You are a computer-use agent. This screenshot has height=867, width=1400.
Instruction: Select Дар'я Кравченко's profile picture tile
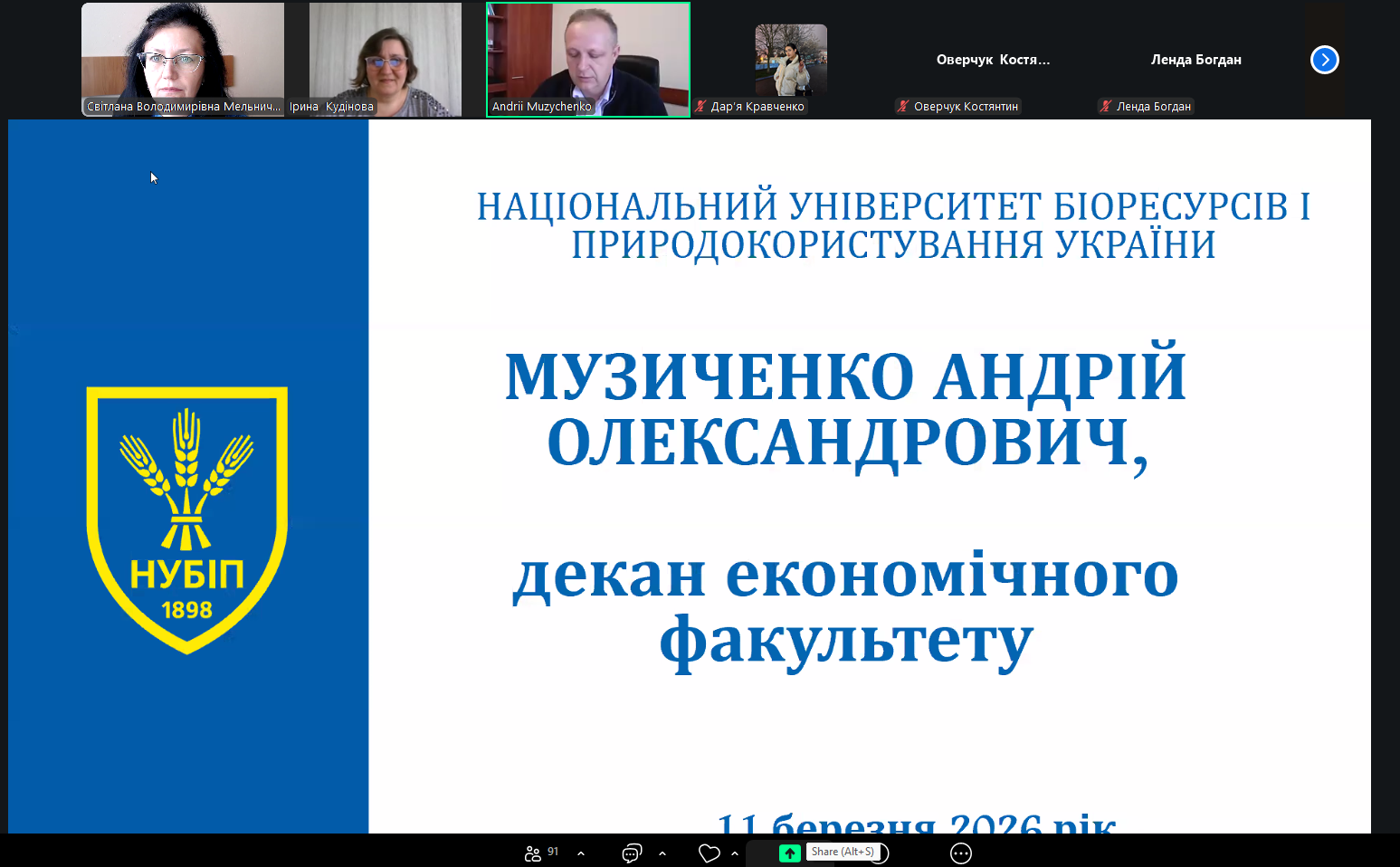(791, 60)
